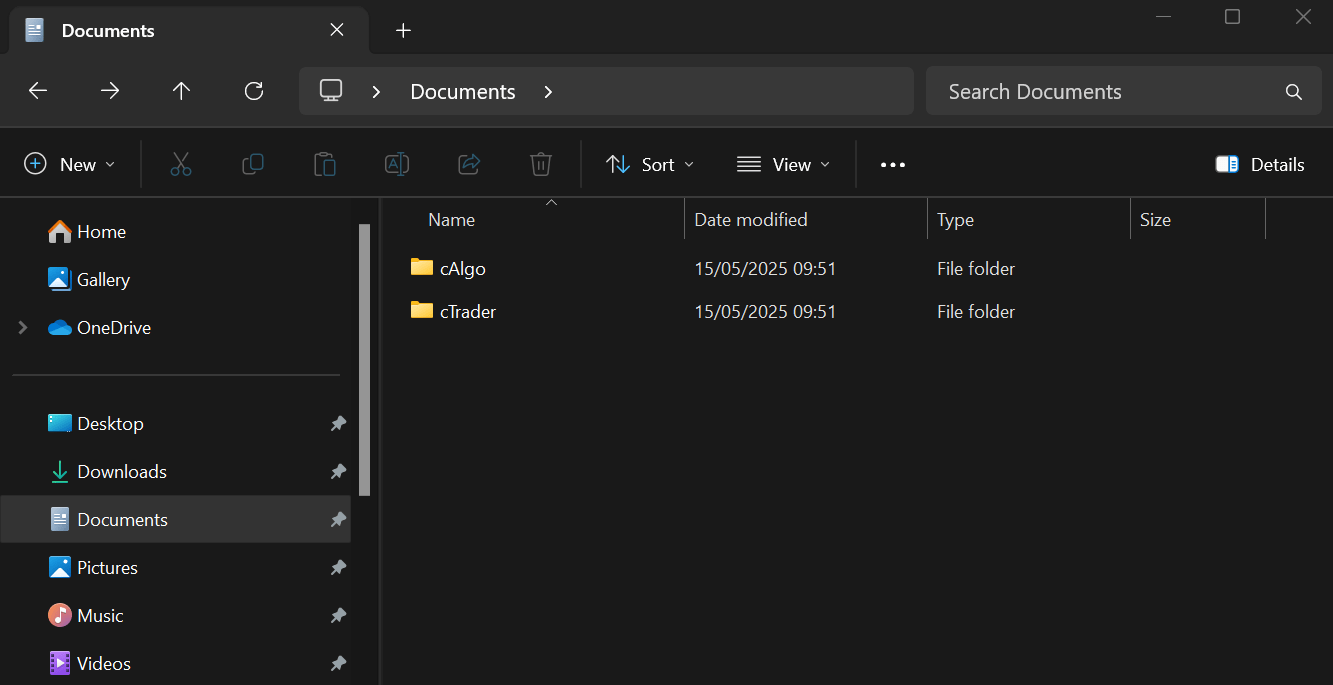Click the pin icon beside Pictures

click(338, 568)
